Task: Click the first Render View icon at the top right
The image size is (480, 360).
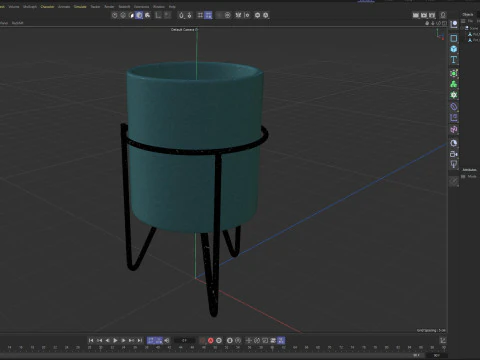Action: pyautogui.click(x=416, y=15)
